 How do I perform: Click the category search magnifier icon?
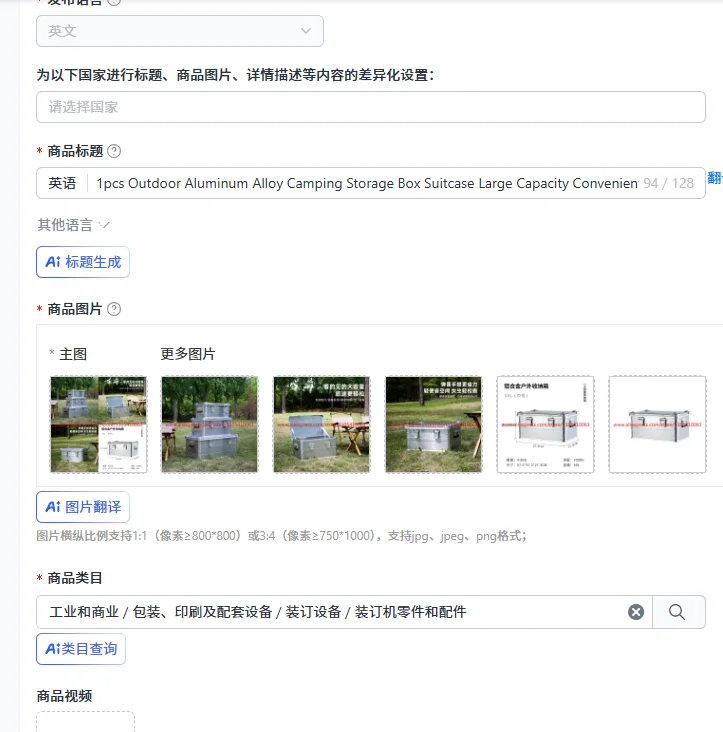click(677, 612)
